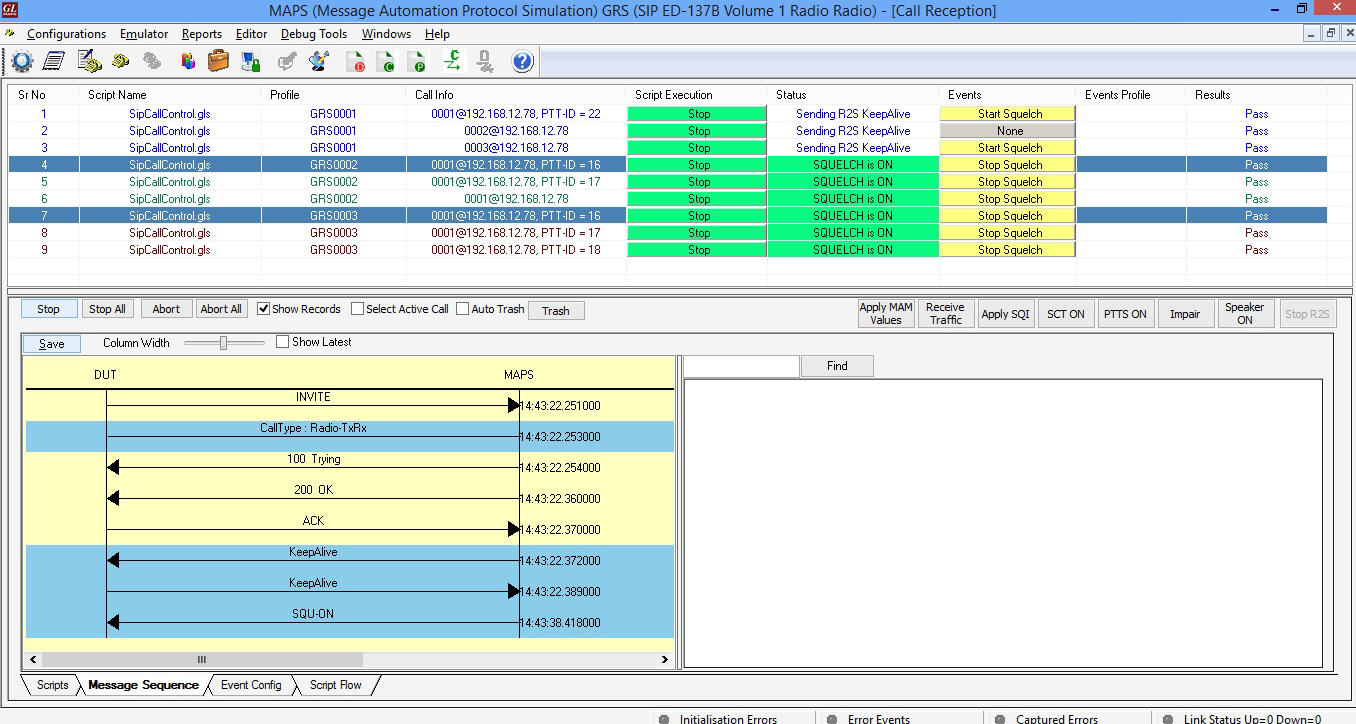The width and height of the screenshot is (1356, 724).
Task: Click the notepad with yellow phone toolbar icon
Action: click(89, 62)
